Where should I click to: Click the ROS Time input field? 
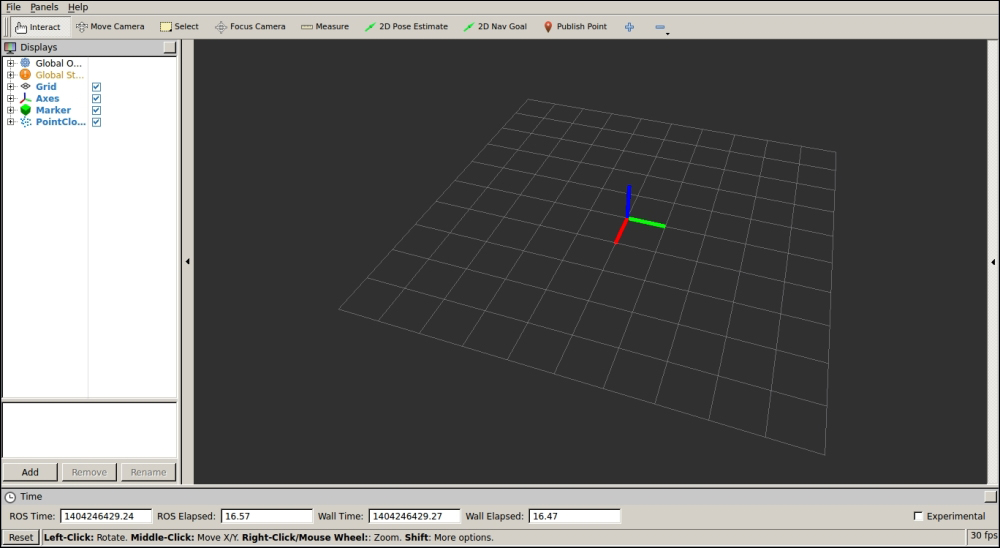[106, 516]
